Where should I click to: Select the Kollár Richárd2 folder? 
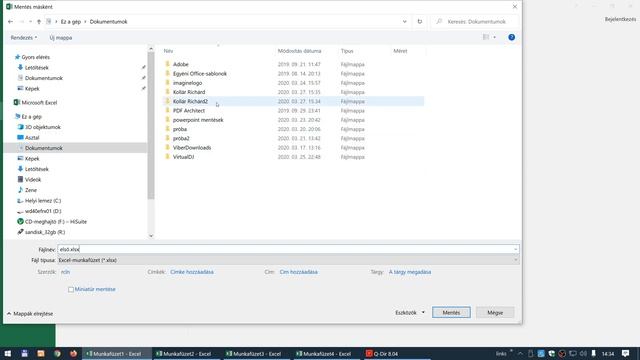point(190,101)
